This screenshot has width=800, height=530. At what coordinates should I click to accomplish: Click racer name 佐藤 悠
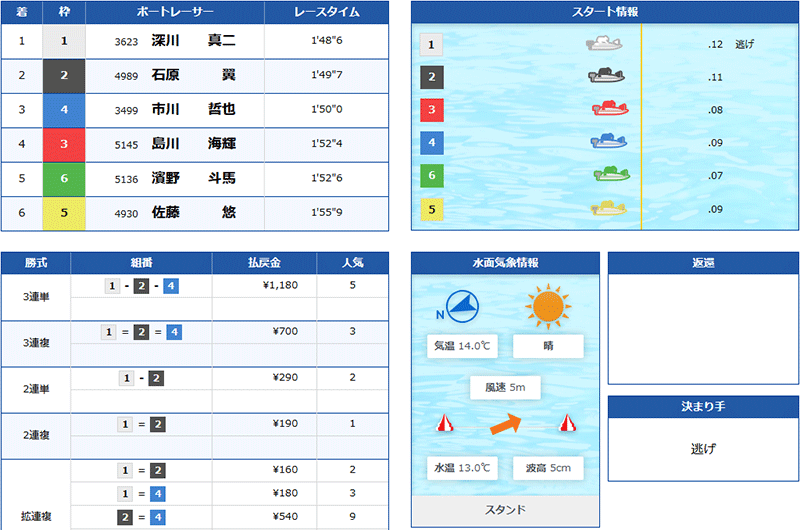(x=193, y=212)
